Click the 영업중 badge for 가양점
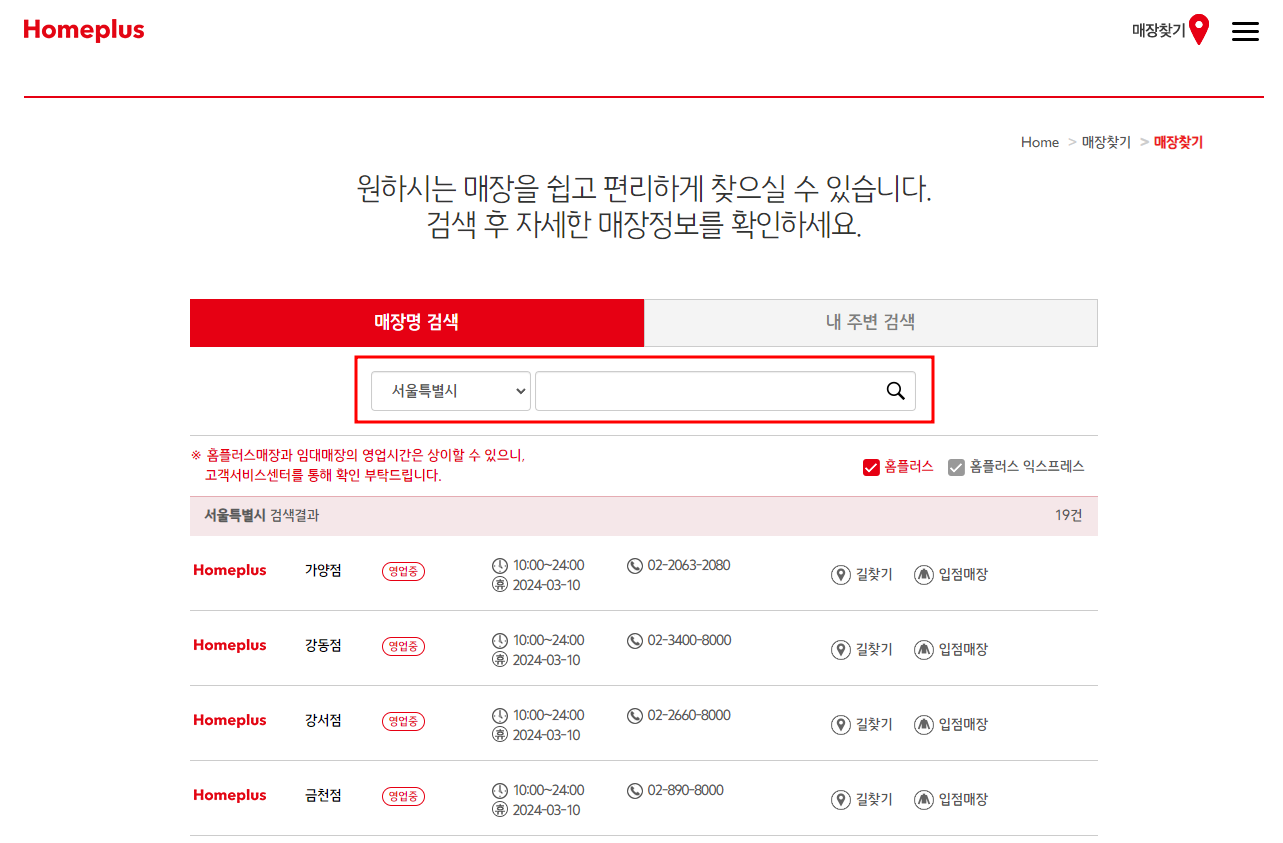 403,572
